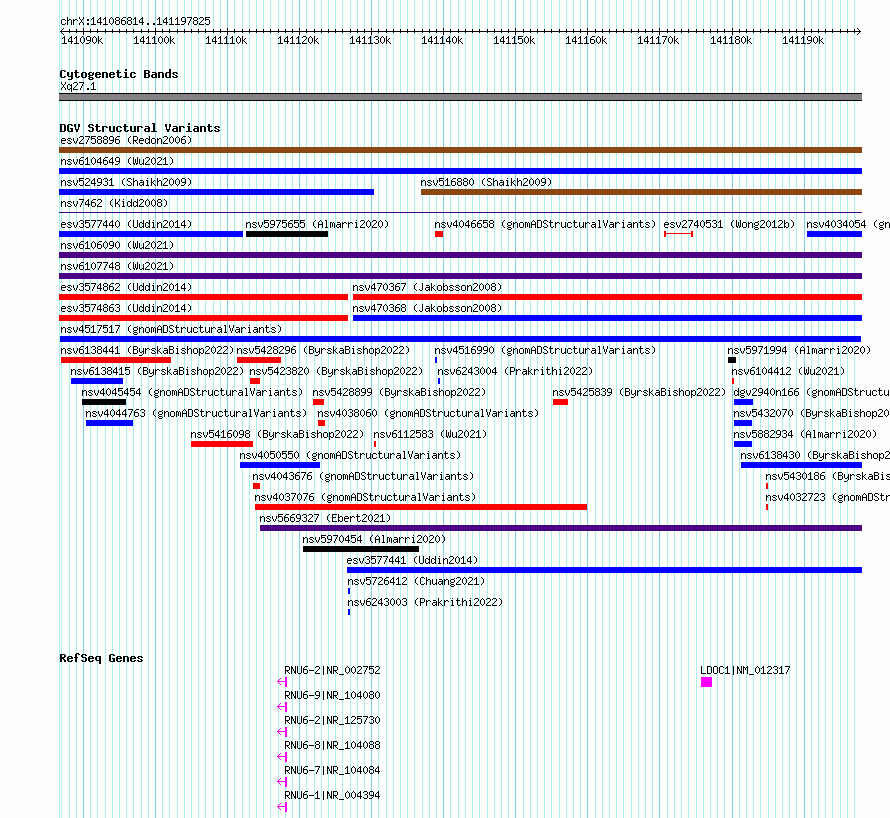890x818 pixels.
Task: Open the nsv5726412 (Chuang2021) label
Action: (x=416, y=581)
